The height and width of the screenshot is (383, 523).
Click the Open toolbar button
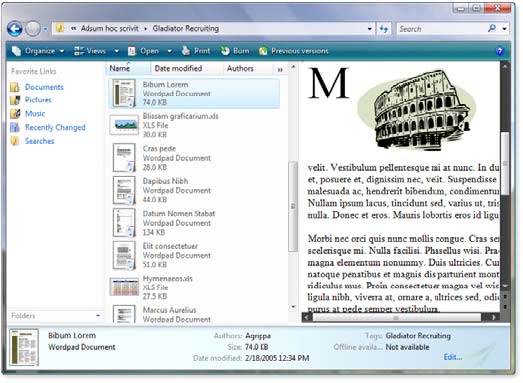143,51
